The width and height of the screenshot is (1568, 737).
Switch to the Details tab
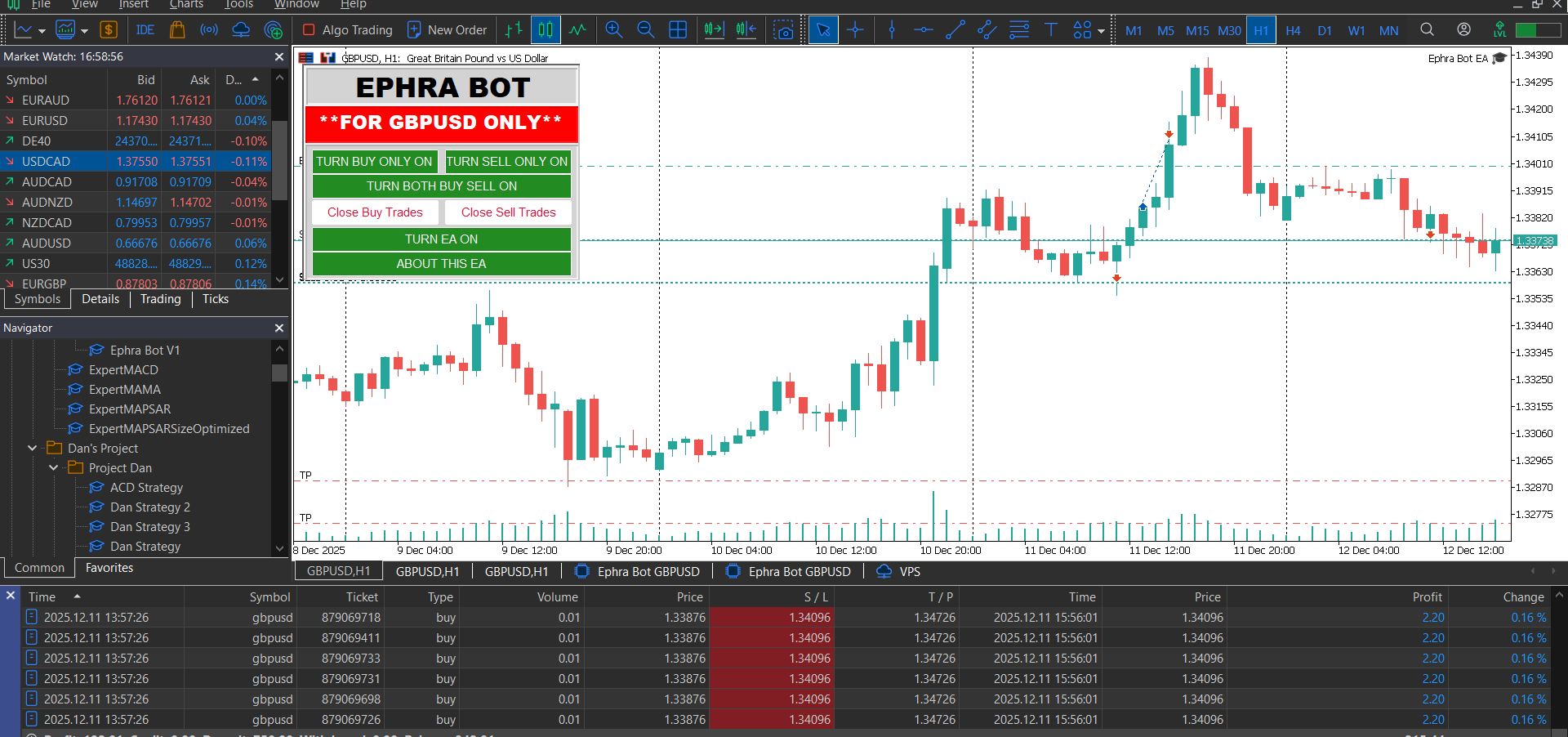(100, 299)
